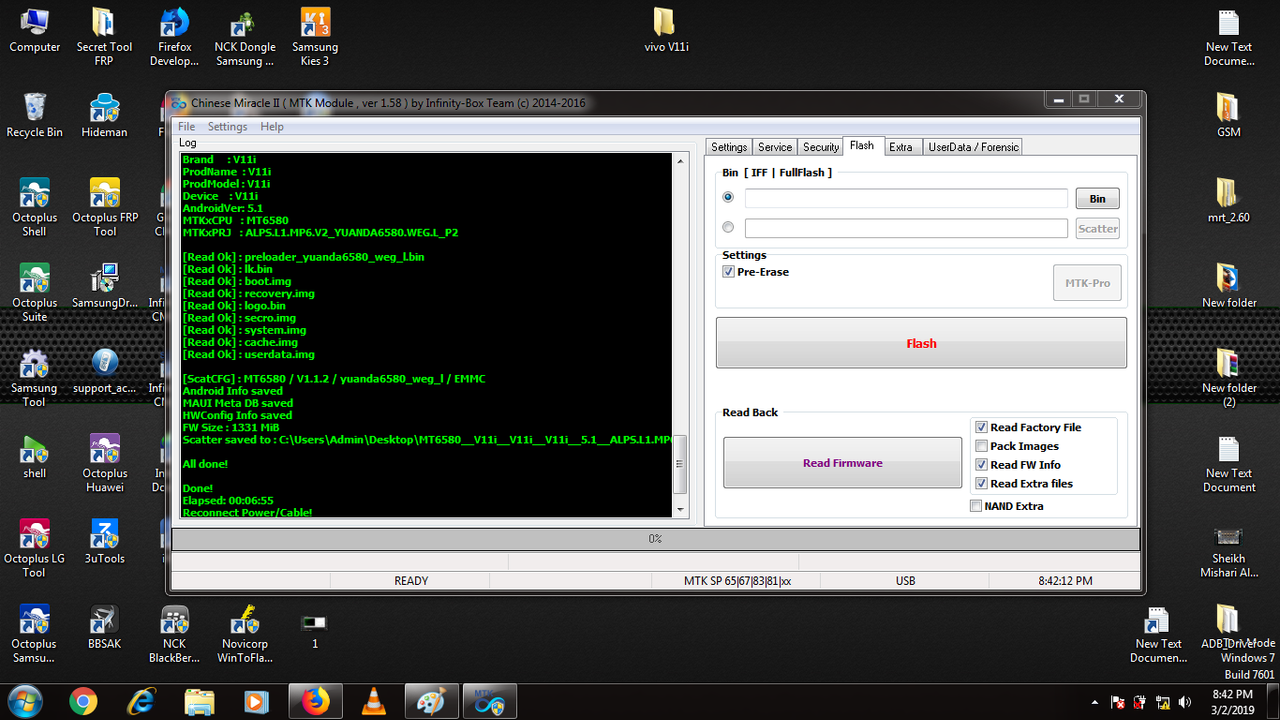Open the Secret Tool FRP folder

point(105,36)
